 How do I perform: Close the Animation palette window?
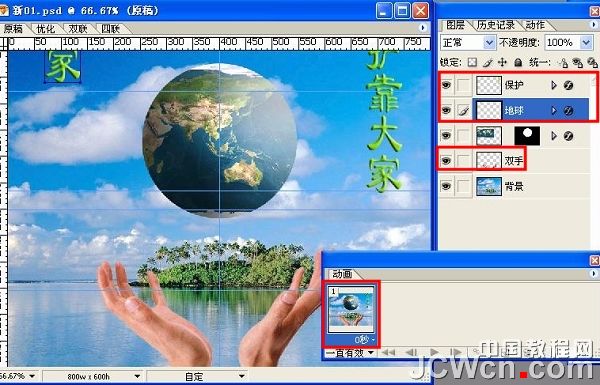pos(595,261)
